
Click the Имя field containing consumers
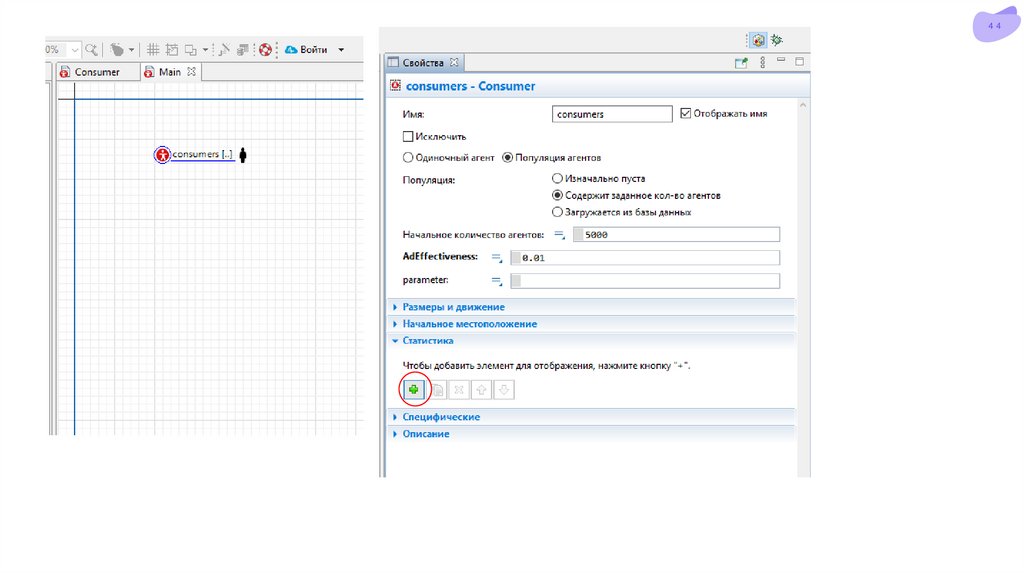pos(612,114)
